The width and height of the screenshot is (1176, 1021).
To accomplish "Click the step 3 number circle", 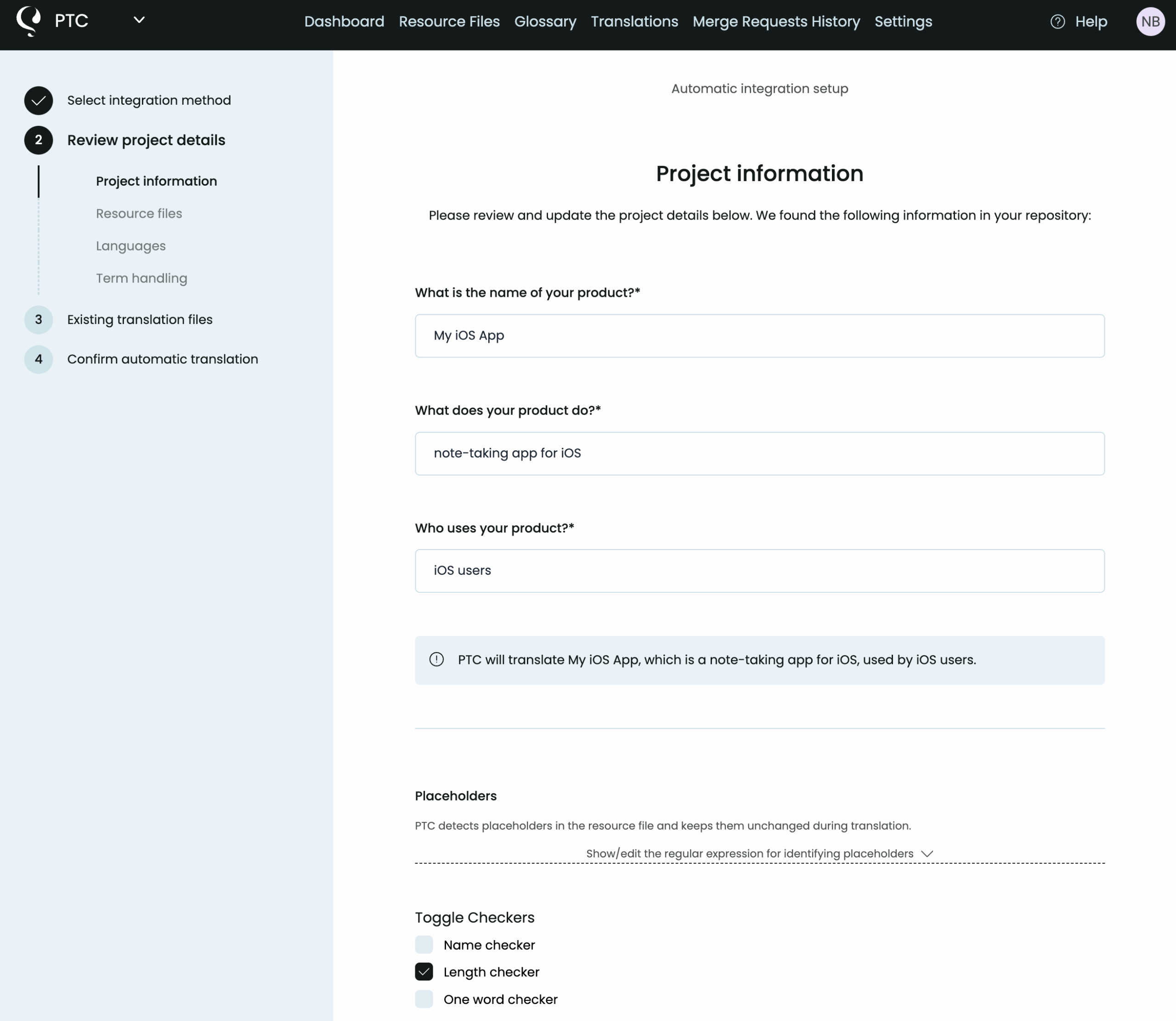I will [x=38, y=320].
